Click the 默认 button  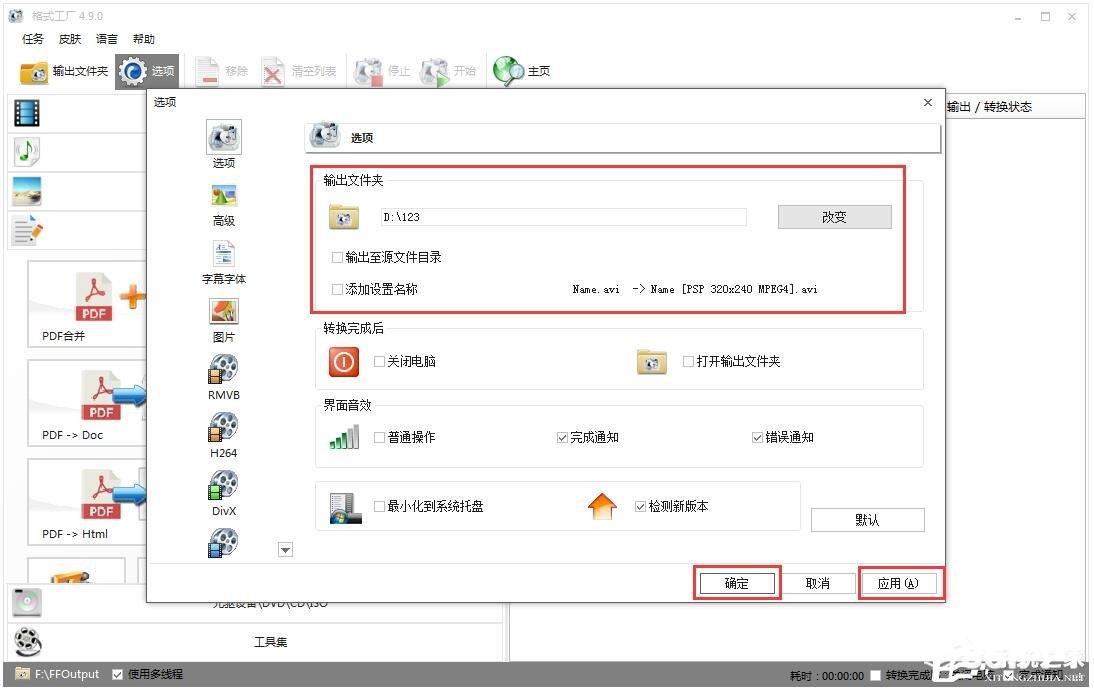(867, 520)
